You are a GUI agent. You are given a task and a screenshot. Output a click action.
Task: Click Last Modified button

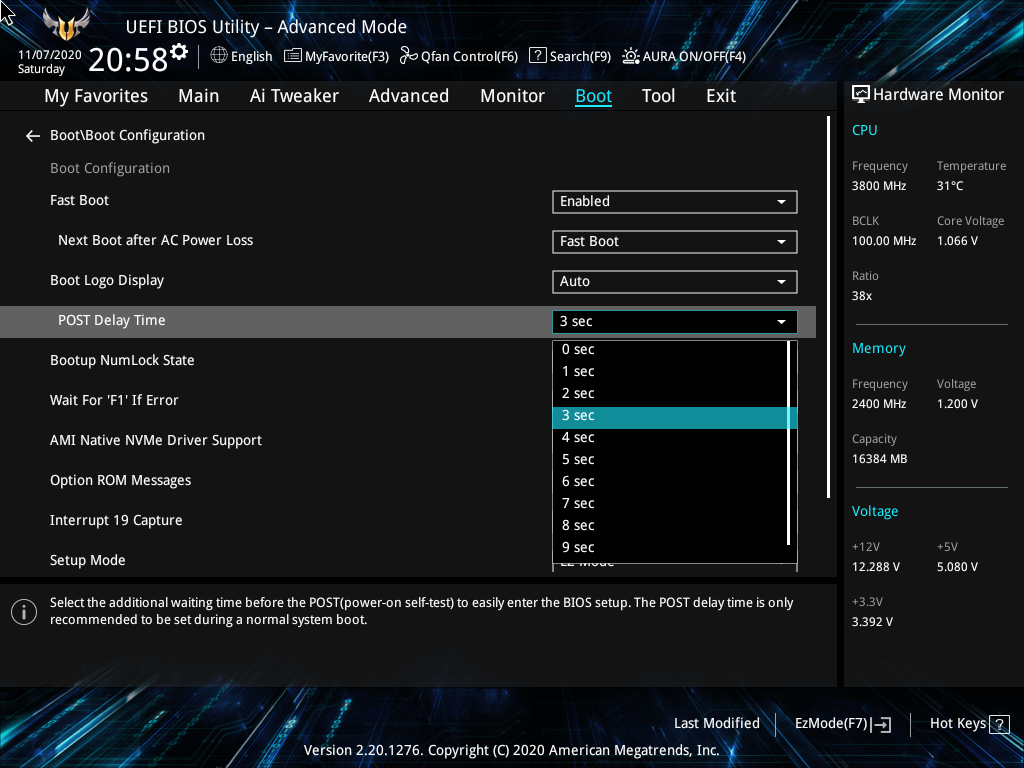[x=716, y=724]
